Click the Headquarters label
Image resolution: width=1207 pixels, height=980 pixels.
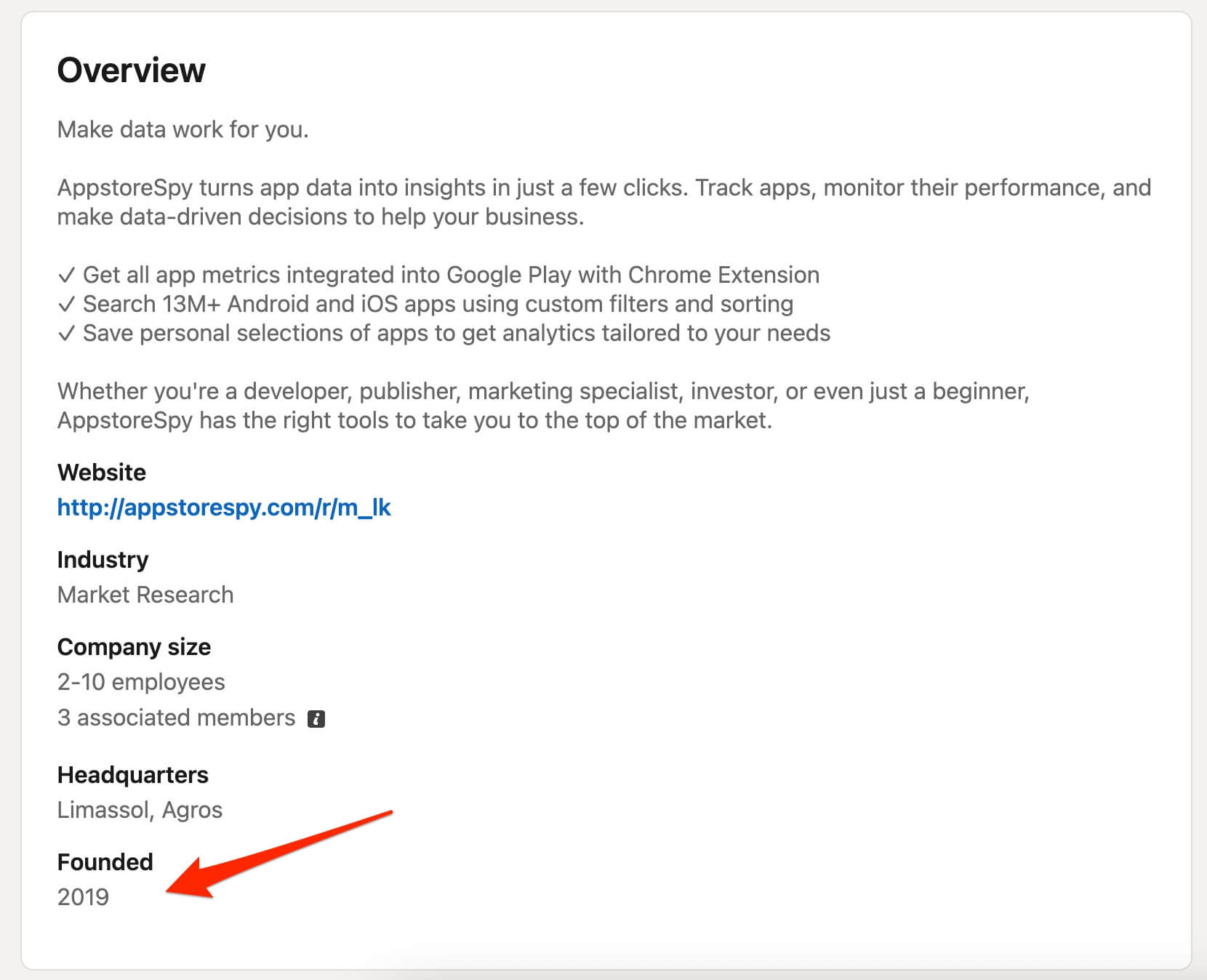[132, 775]
